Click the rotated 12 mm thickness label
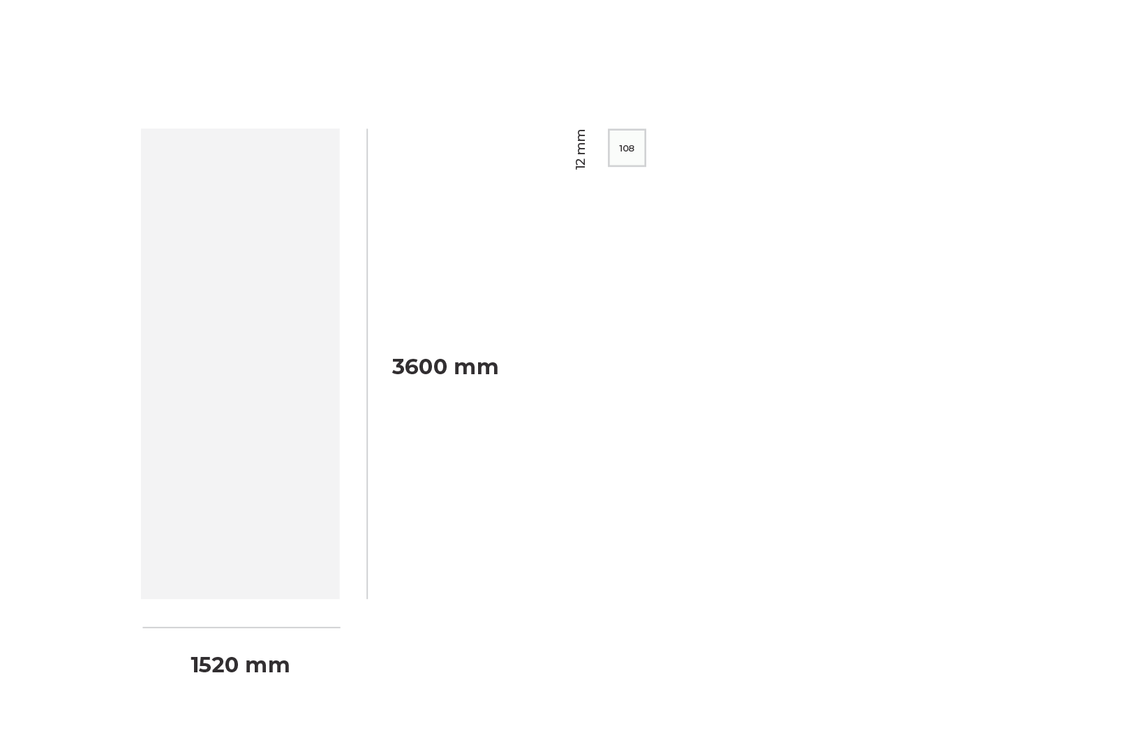Image resolution: width=1131 pixels, height=754 pixels. (x=580, y=149)
